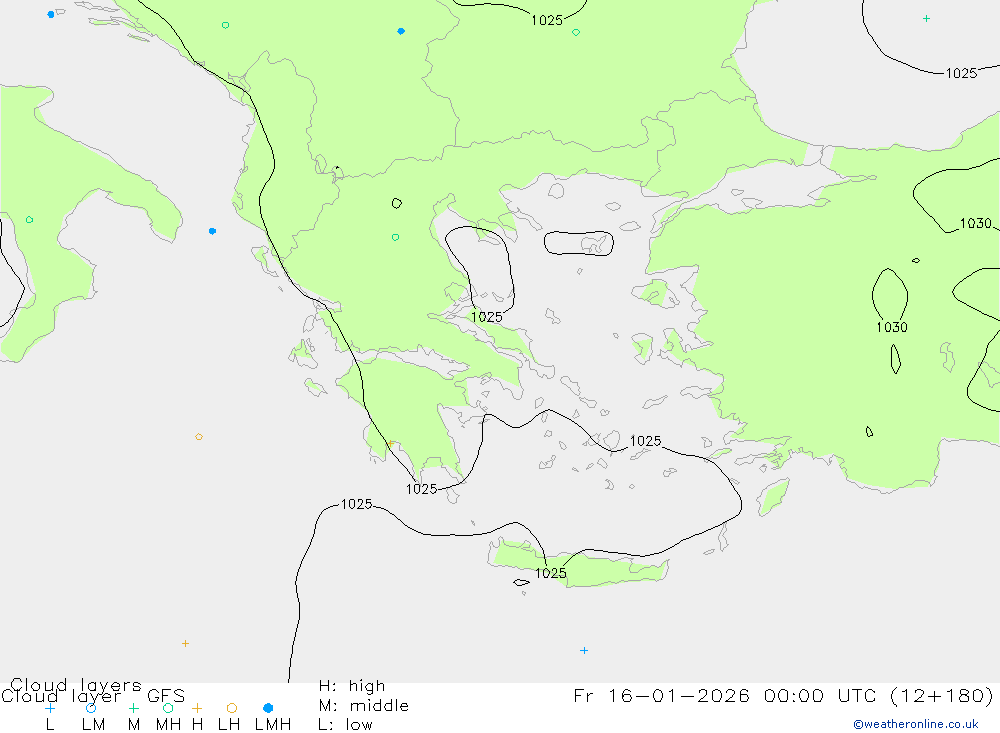Click the 1025 label near Evia island

pyautogui.click(x=487, y=317)
